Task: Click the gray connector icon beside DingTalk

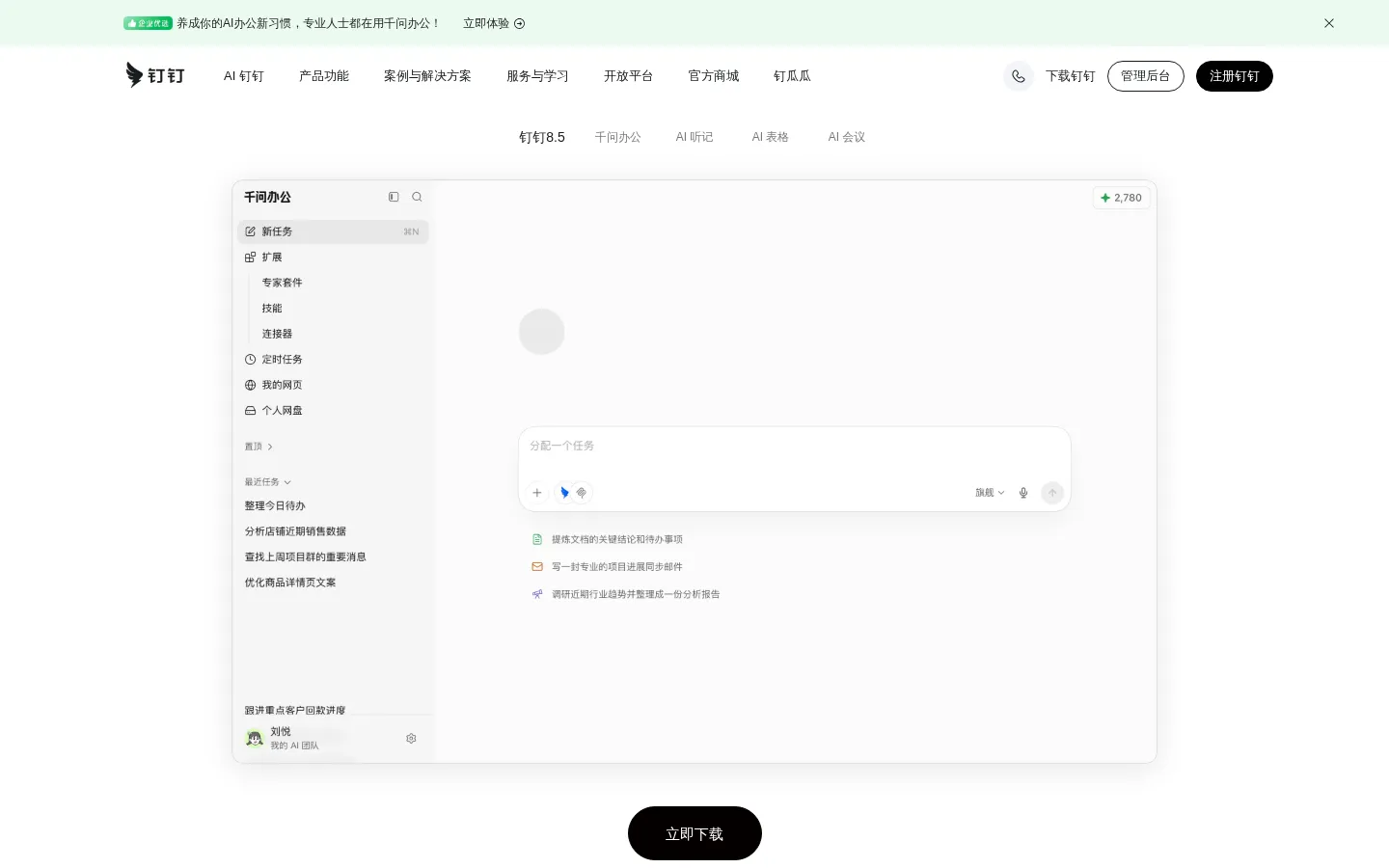Action: [582, 493]
